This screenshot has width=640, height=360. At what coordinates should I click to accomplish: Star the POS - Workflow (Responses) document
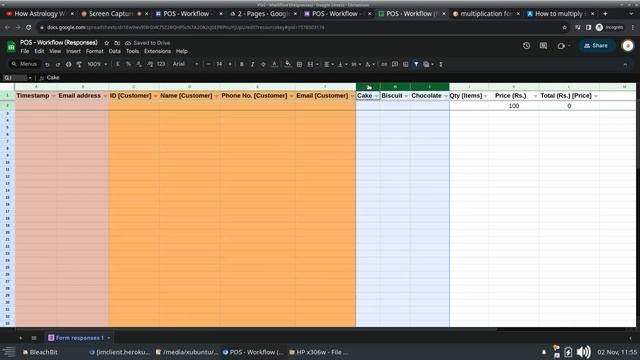point(107,43)
